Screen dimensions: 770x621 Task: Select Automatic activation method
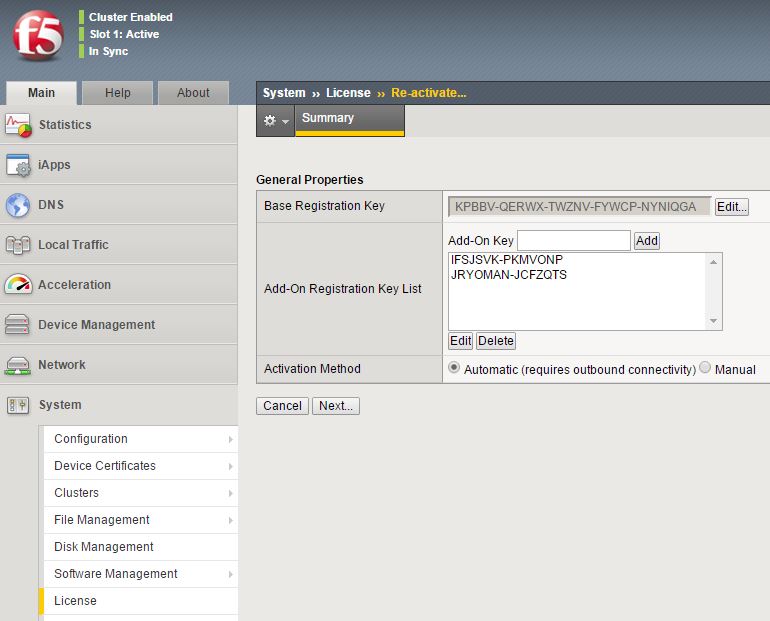455,368
